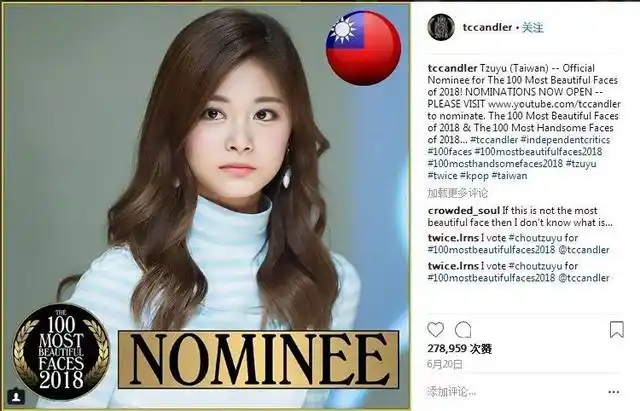The width and height of the screenshot is (640, 411).
Task: Open the #tzuyu hashtag
Action: (581, 164)
